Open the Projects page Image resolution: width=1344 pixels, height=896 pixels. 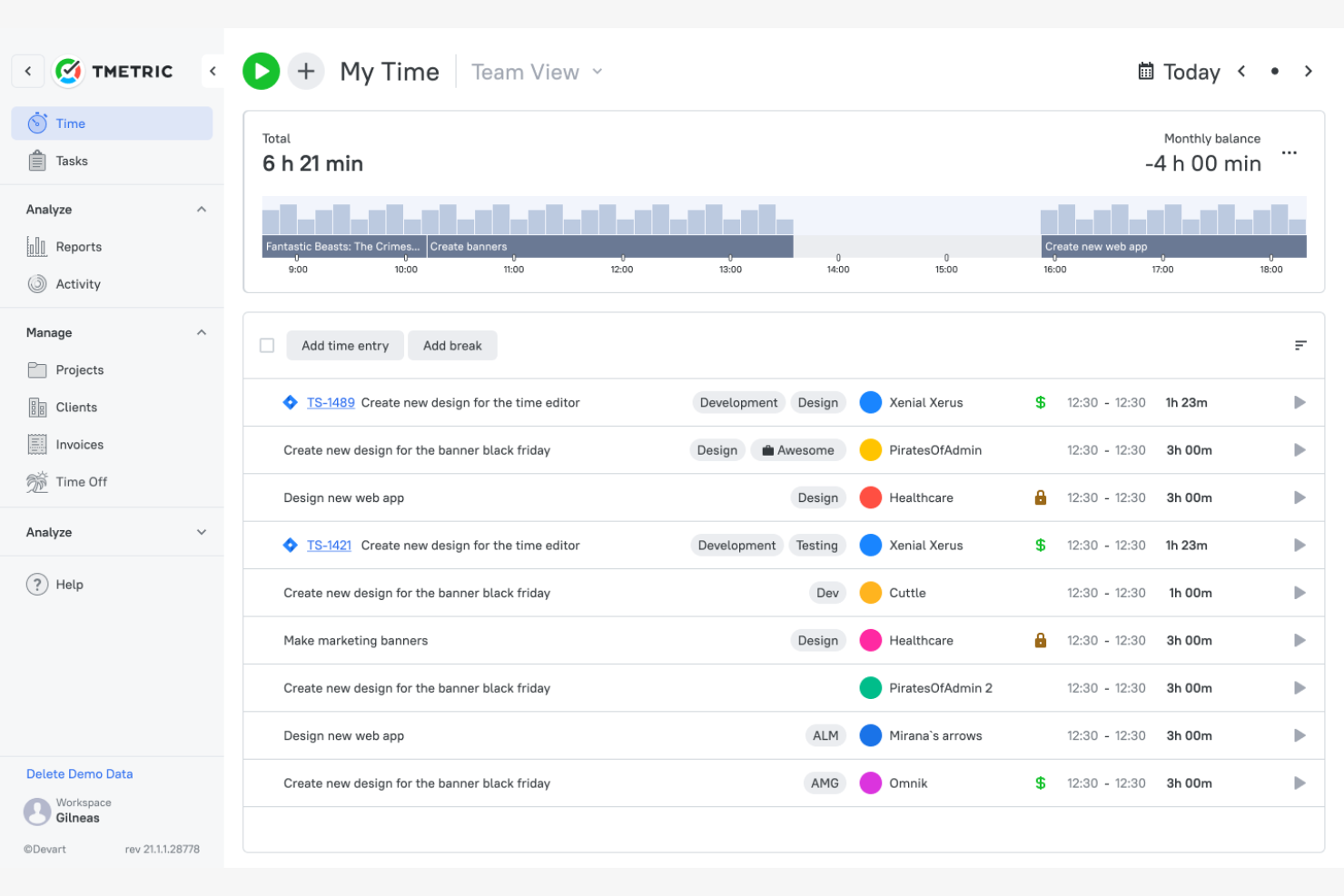(80, 369)
